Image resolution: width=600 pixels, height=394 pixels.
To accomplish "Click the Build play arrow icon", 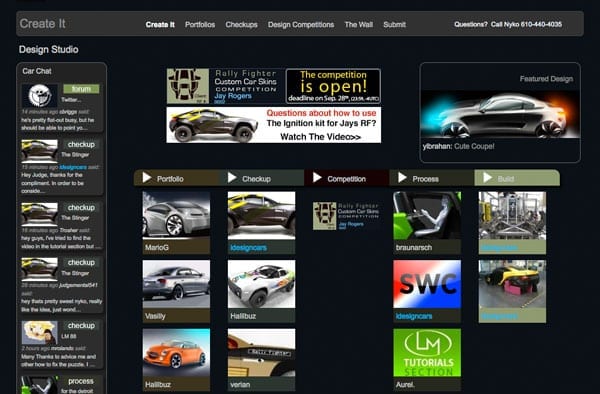I will (488, 177).
